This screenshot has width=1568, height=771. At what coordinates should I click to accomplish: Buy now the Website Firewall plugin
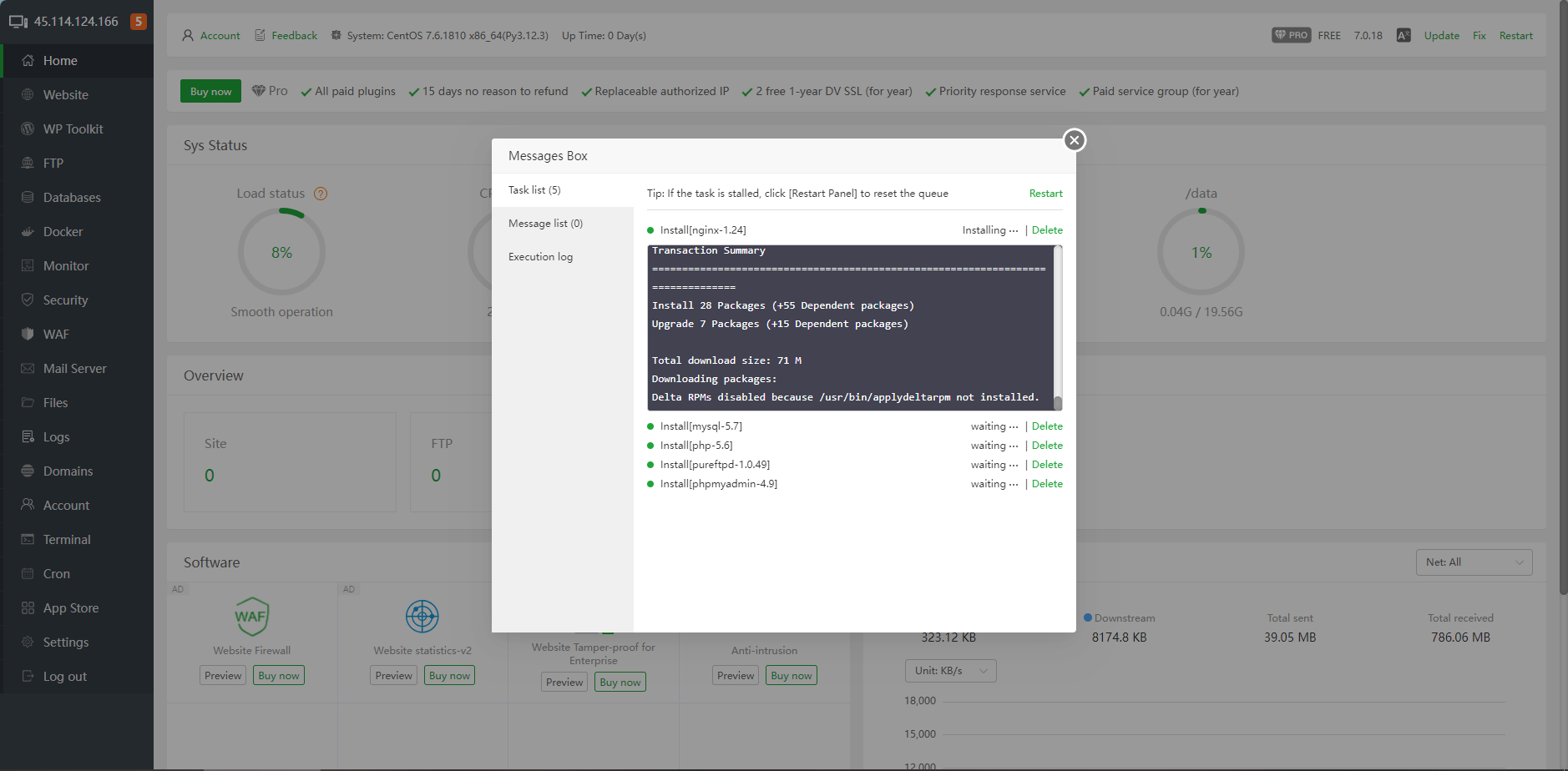pyautogui.click(x=279, y=676)
